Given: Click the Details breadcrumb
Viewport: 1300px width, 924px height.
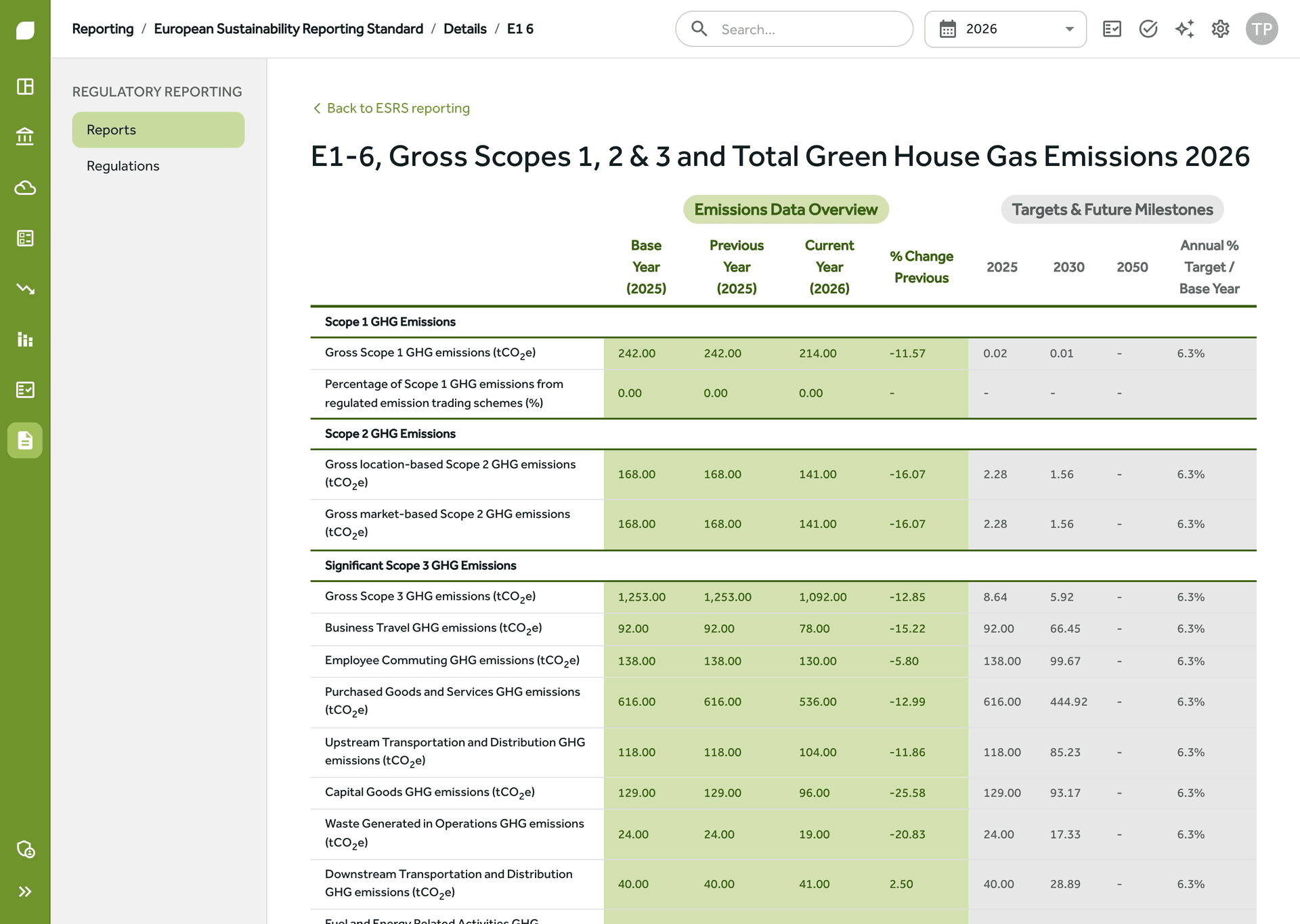Looking at the screenshot, I should coord(465,29).
